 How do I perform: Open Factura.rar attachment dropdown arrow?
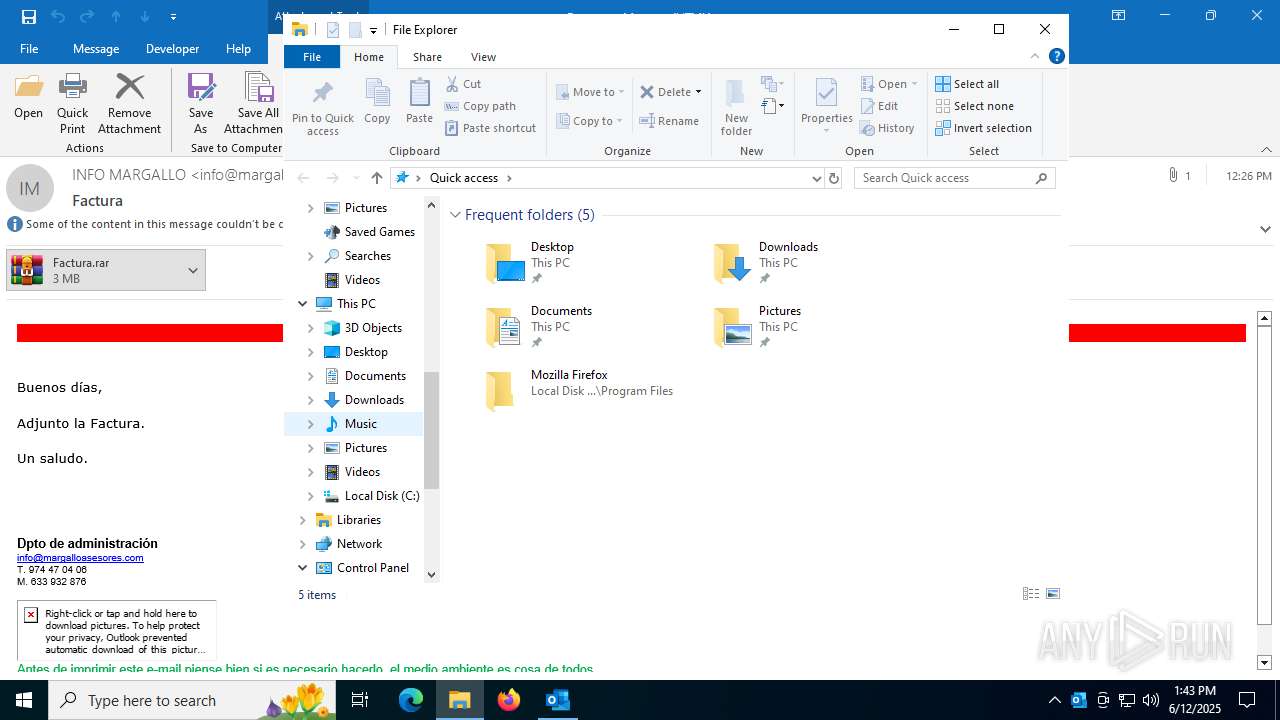[x=193, y=270]
